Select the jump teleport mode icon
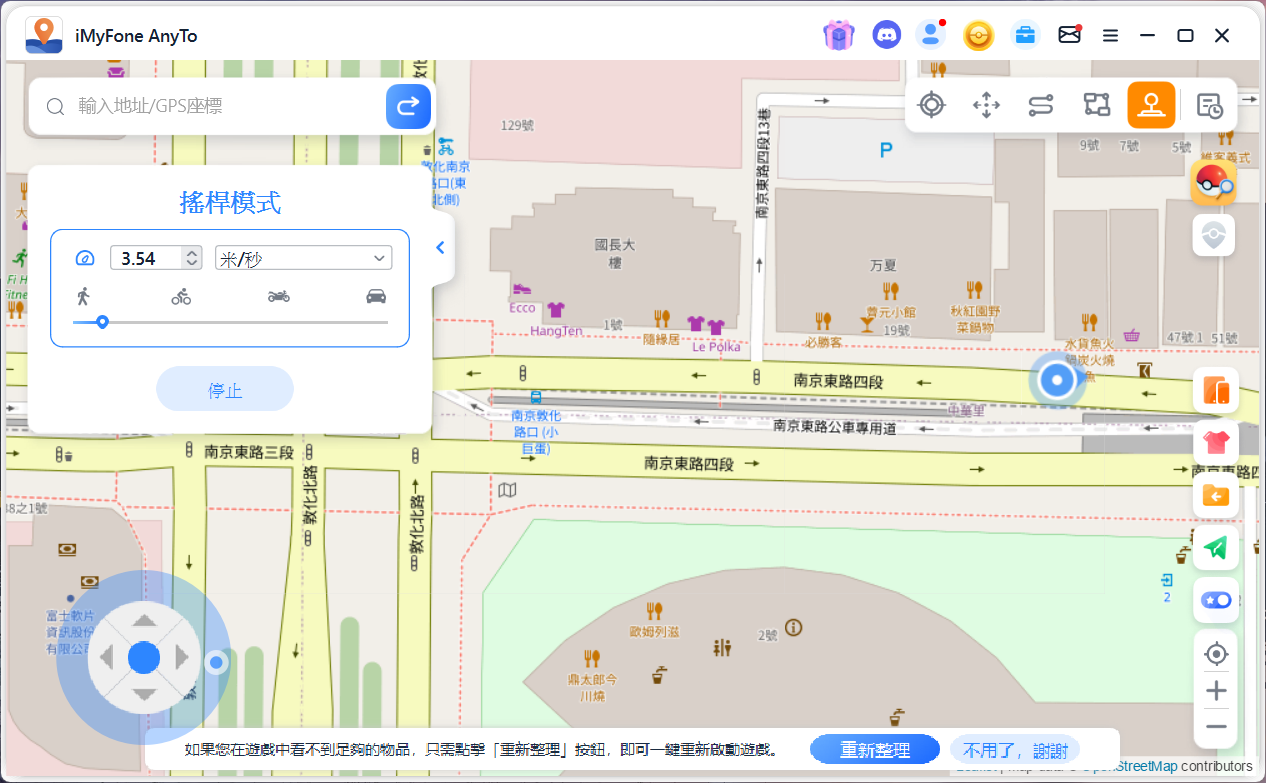Viewport: 1266px width, 783px height. (x=986, y=105)
